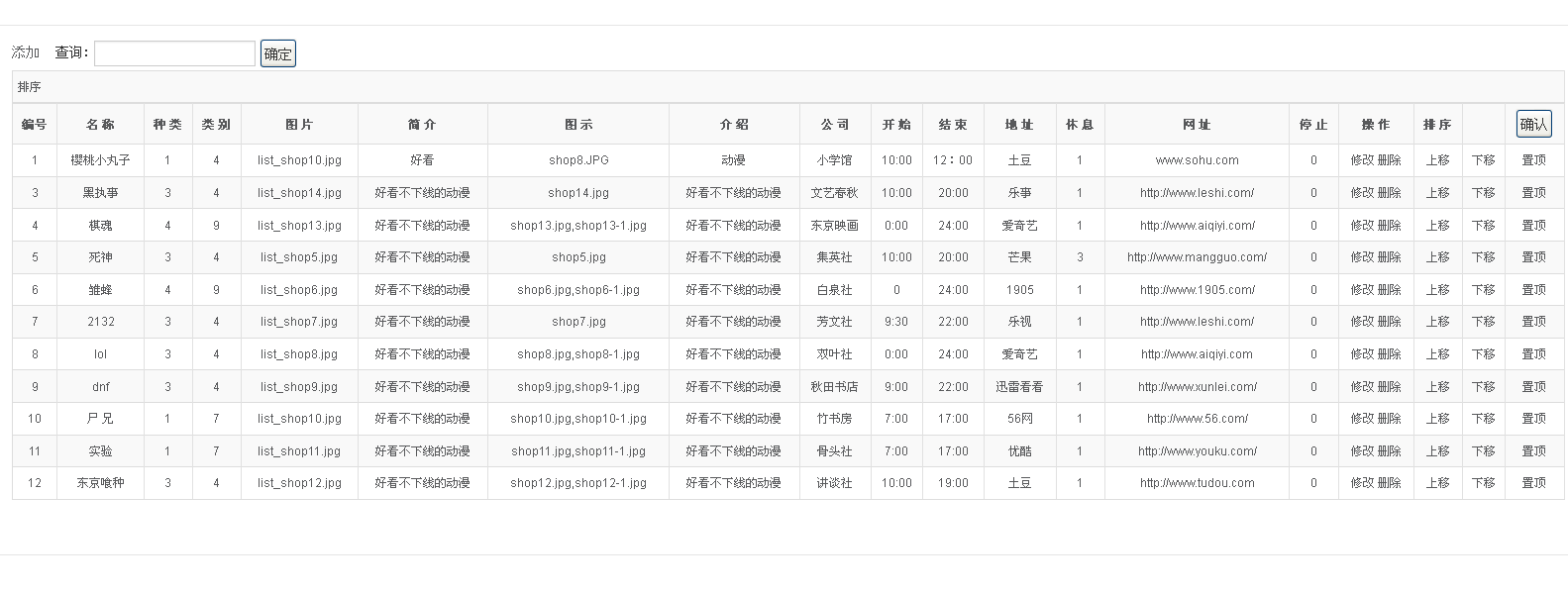
Task: Click 删除 in the 2132 row
Action: tap(1389, 322)
